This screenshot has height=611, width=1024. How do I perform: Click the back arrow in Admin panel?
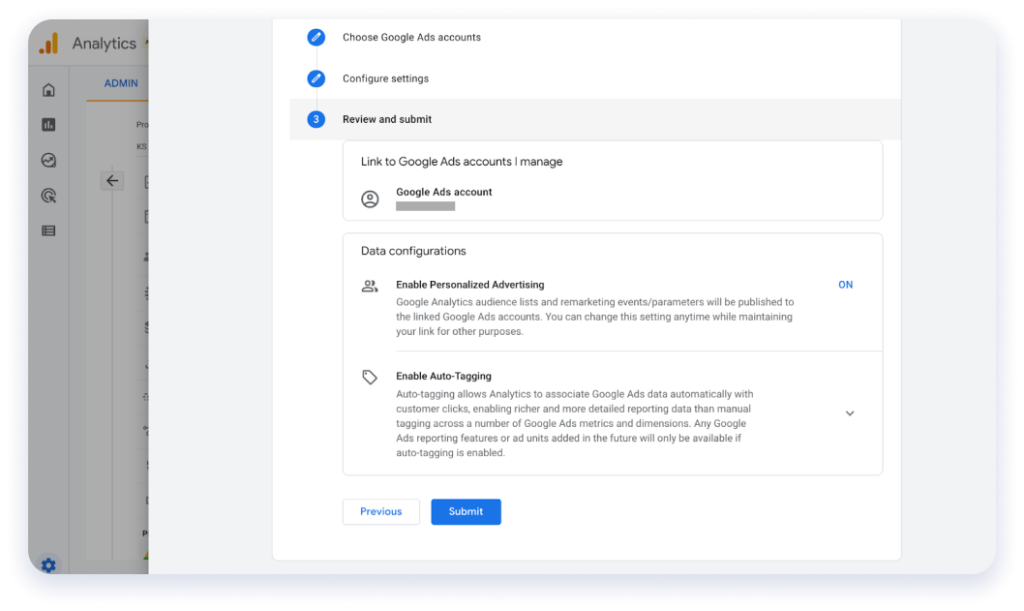pyautogui.click(x=112, y=181)
